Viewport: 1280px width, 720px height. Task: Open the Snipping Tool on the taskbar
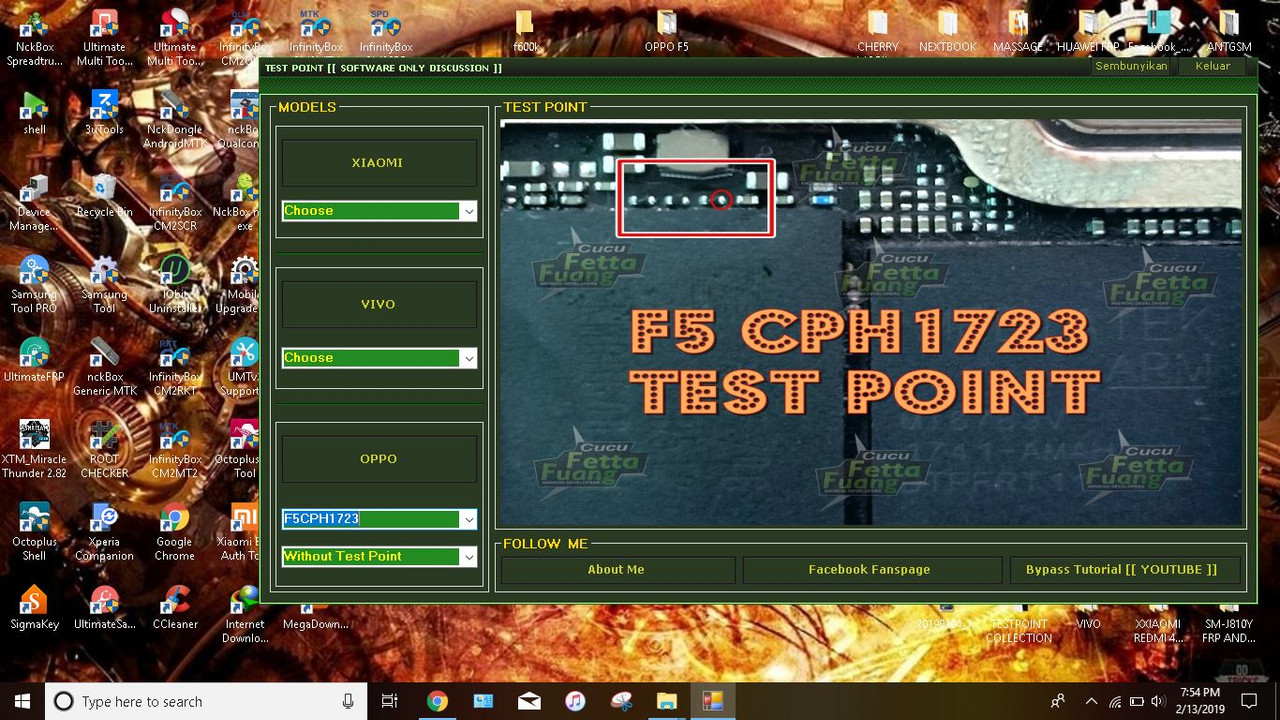621,701
